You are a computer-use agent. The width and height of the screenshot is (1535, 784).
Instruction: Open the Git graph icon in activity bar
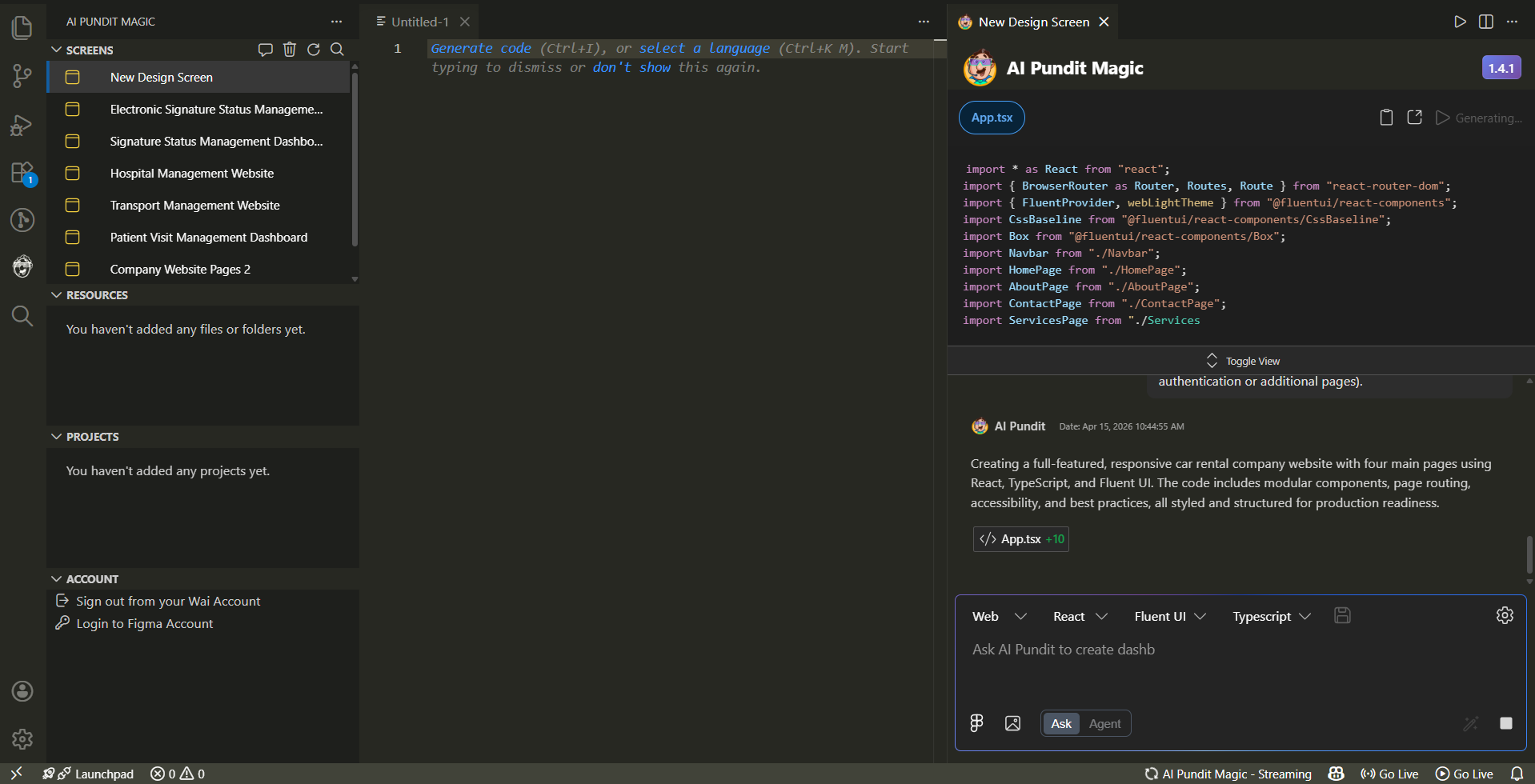[x=22, y=220]
